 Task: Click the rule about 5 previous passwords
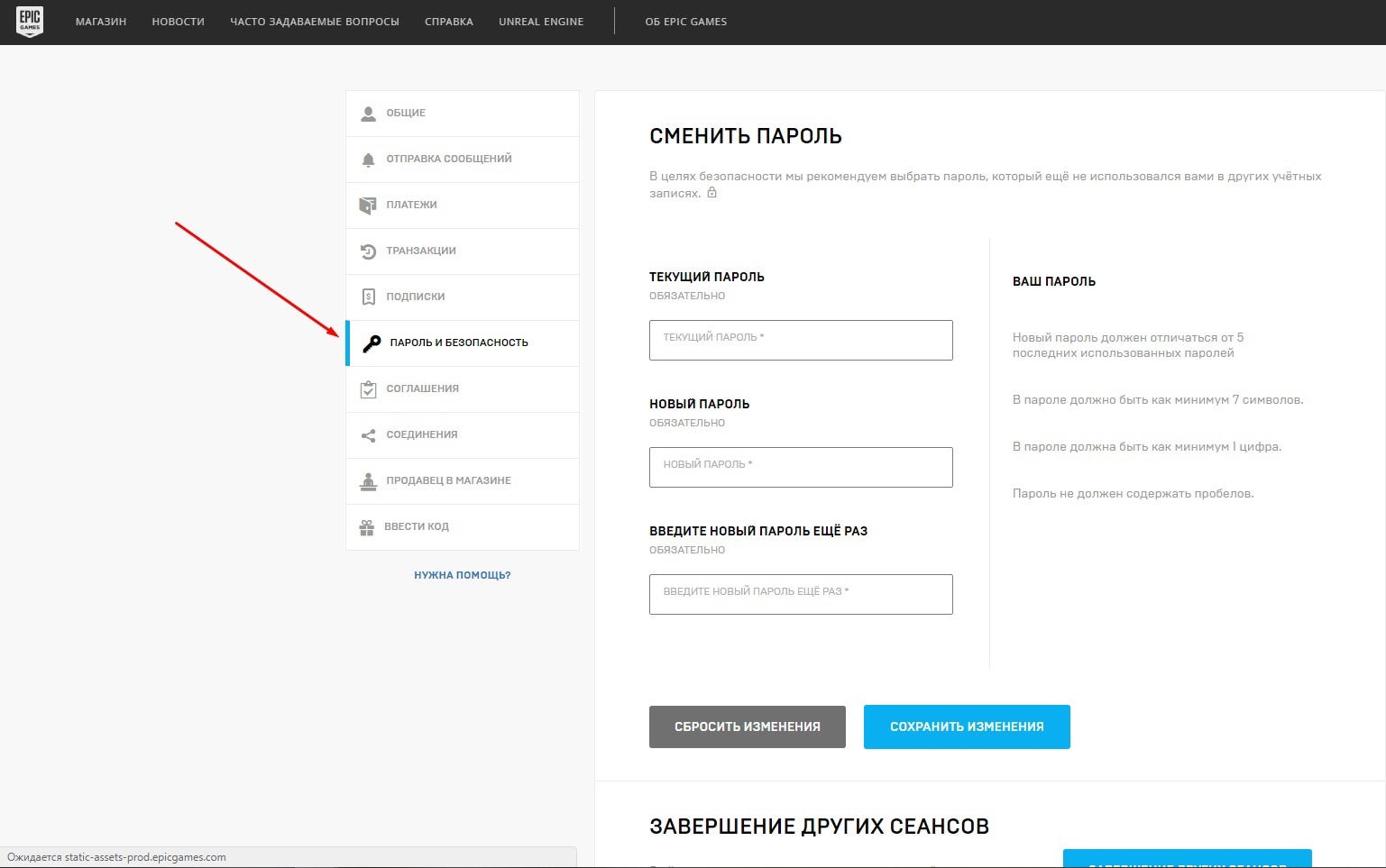click(x=1128, y=345)
